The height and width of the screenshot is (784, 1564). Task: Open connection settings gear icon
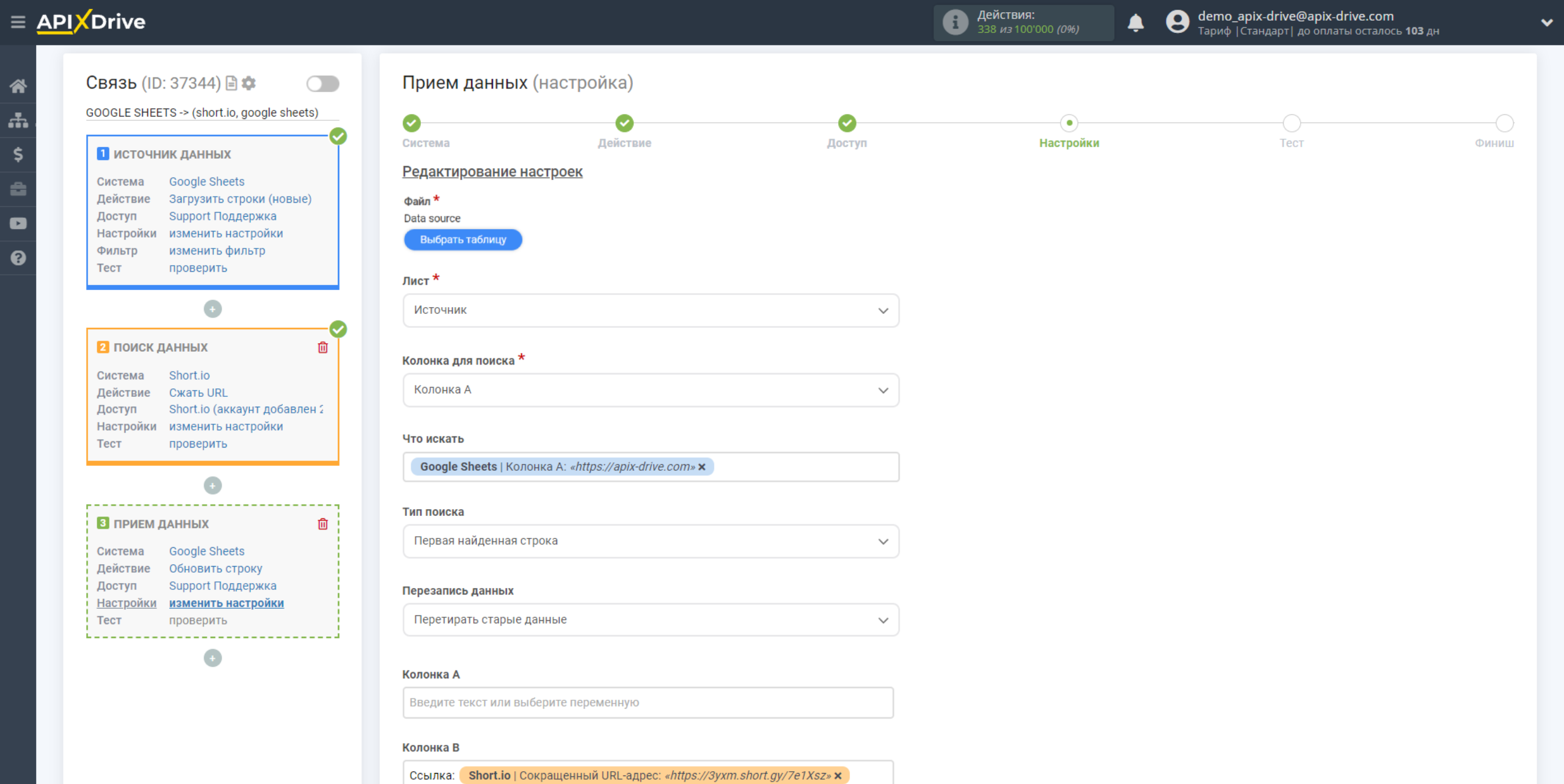pyautogui.click(x=249, y=83)
